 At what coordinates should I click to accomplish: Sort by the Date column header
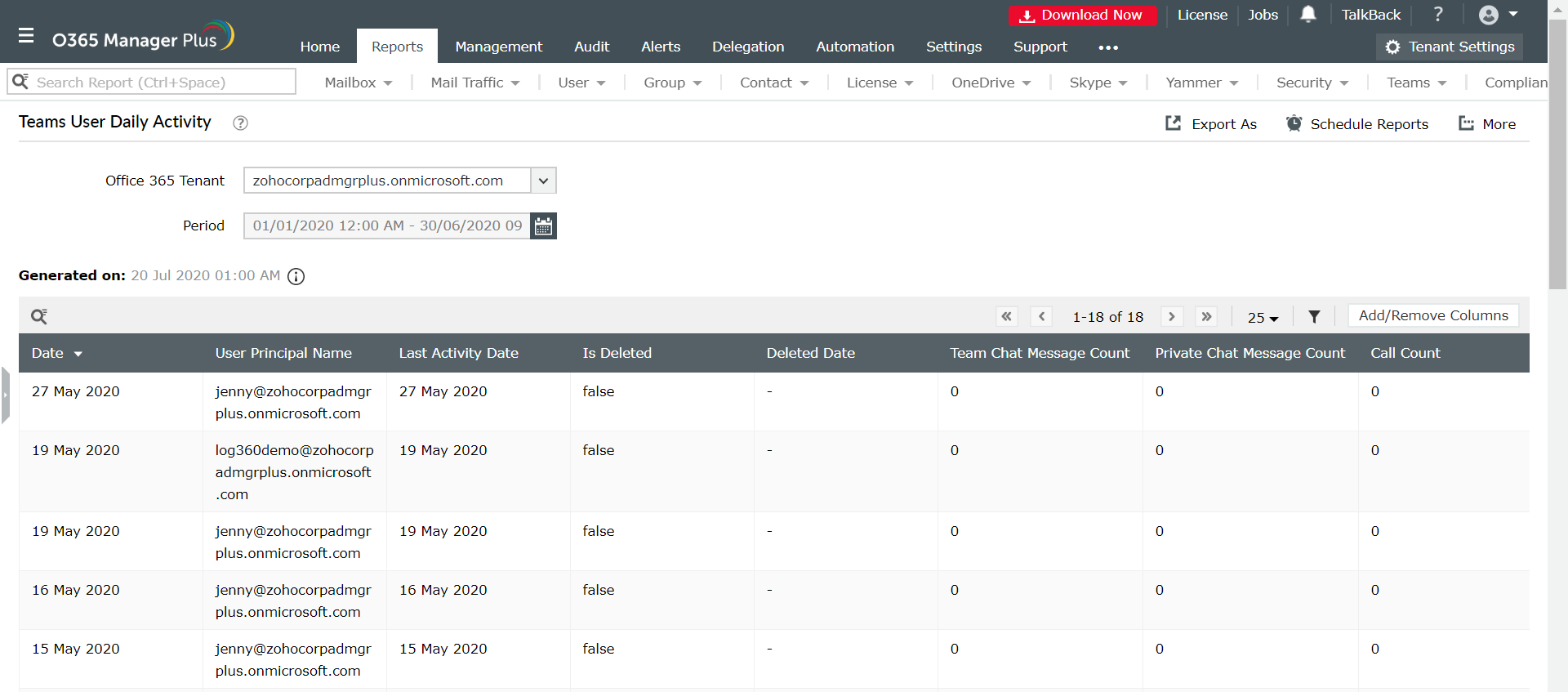pyautogui.click(x=57, y=353)
